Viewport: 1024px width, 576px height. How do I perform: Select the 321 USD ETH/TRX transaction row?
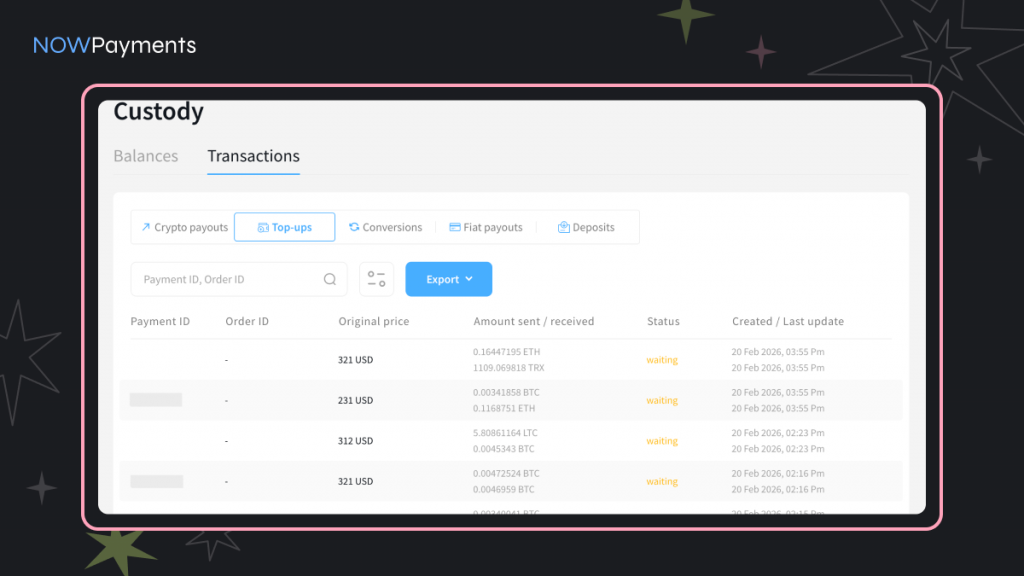point(510,360)
